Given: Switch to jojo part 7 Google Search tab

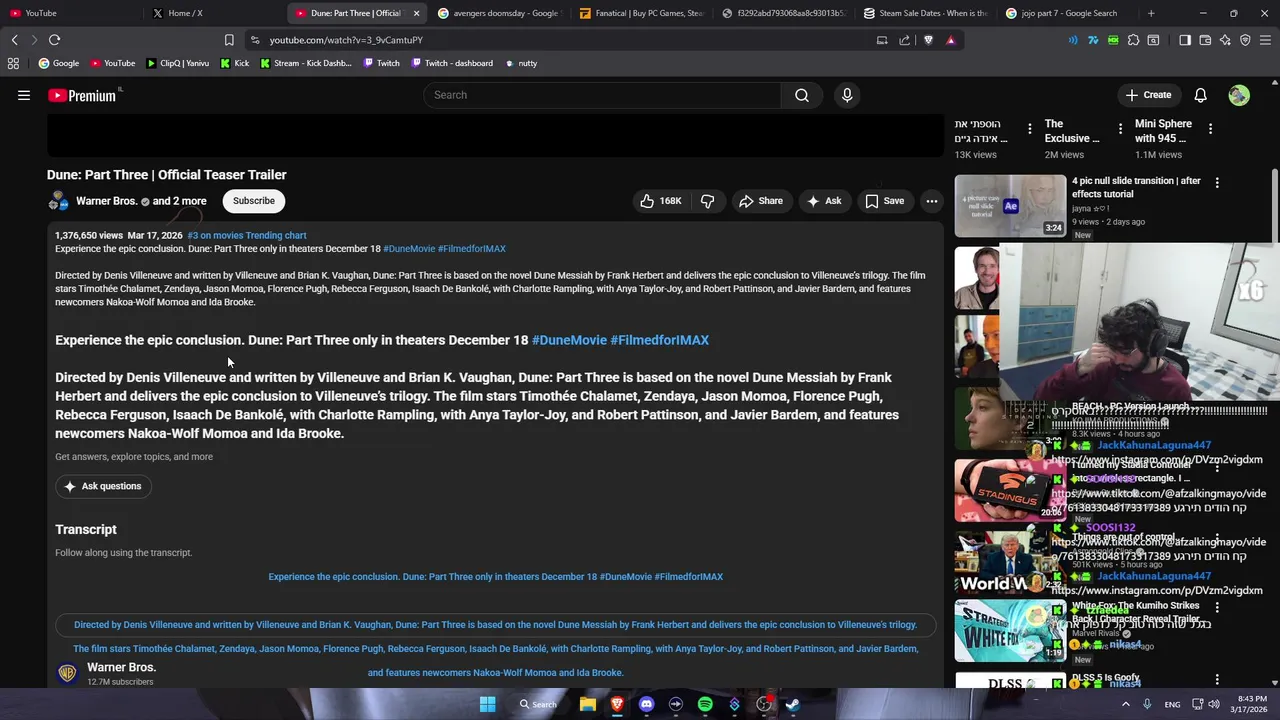Looking at the screenshot, I should tap(1070, 13).
